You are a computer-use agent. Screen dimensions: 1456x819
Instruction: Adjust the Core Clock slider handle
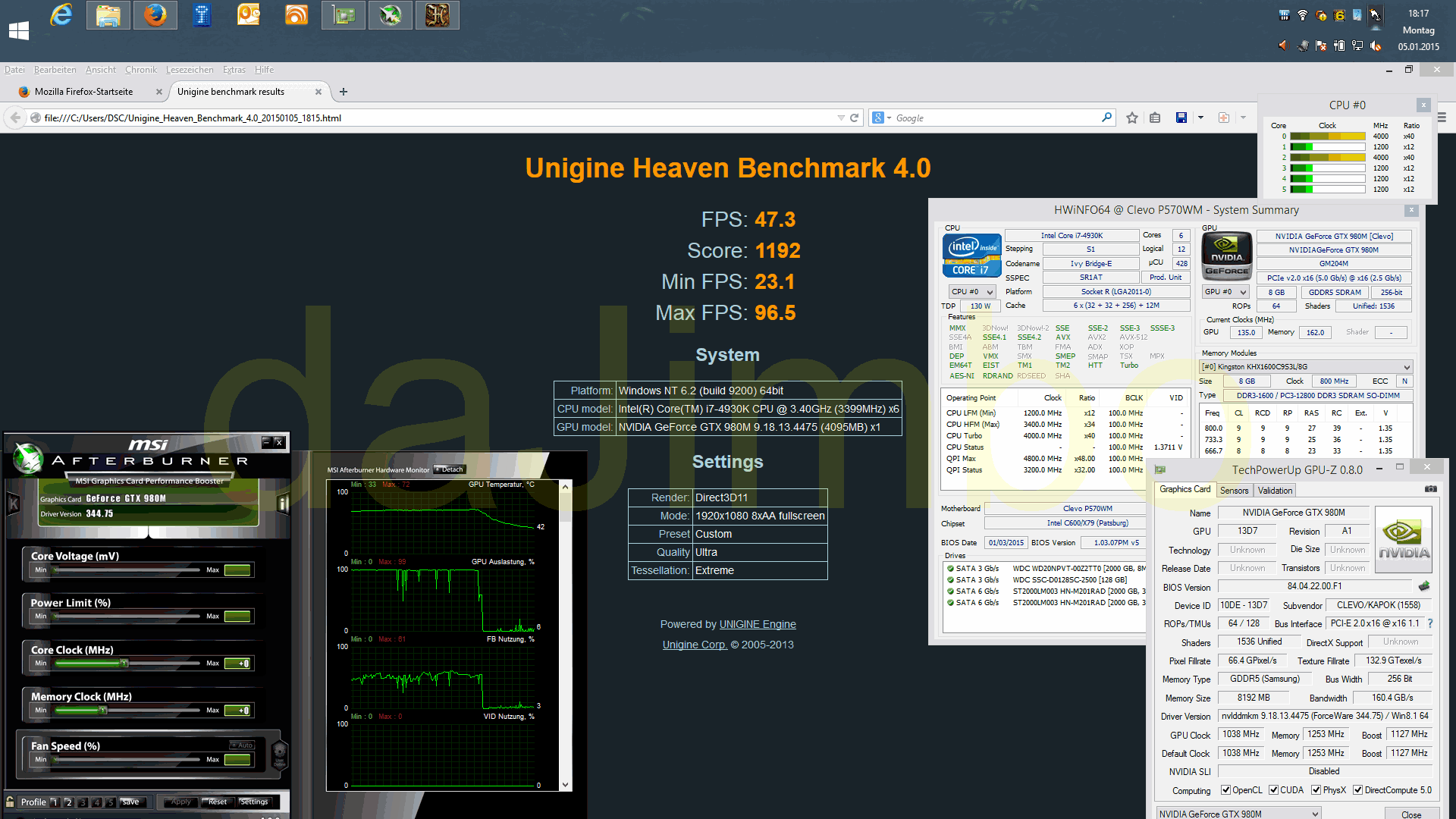[124, 664]
